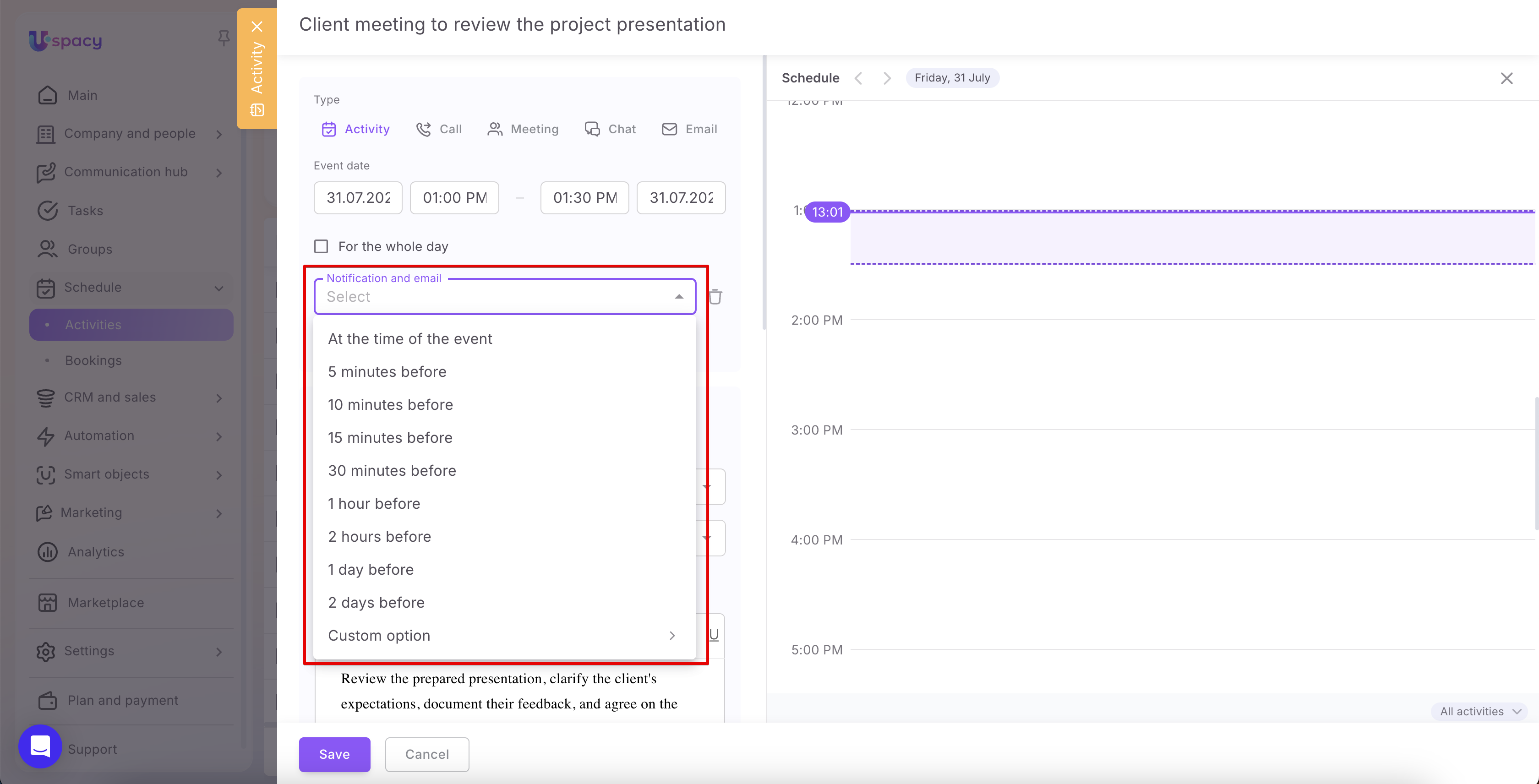Go to next day in Schedule
This screenshot has height=784, width=1539.
click(x=887, y=78)
